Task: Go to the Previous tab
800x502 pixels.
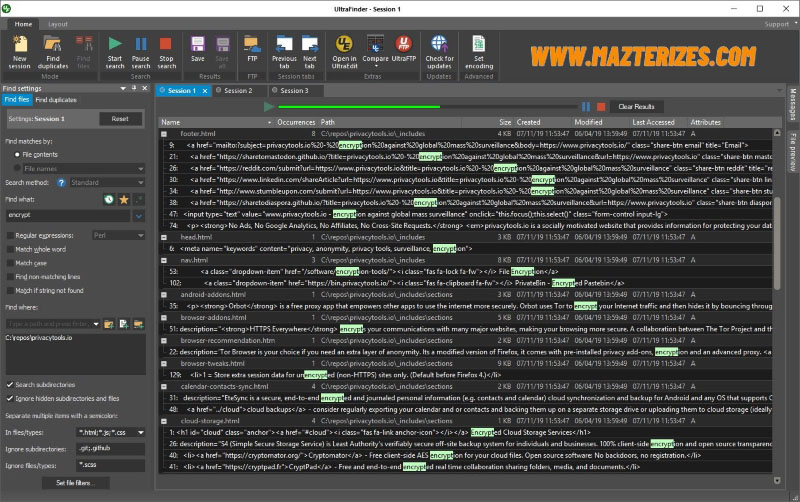Action: click(284, 52)
